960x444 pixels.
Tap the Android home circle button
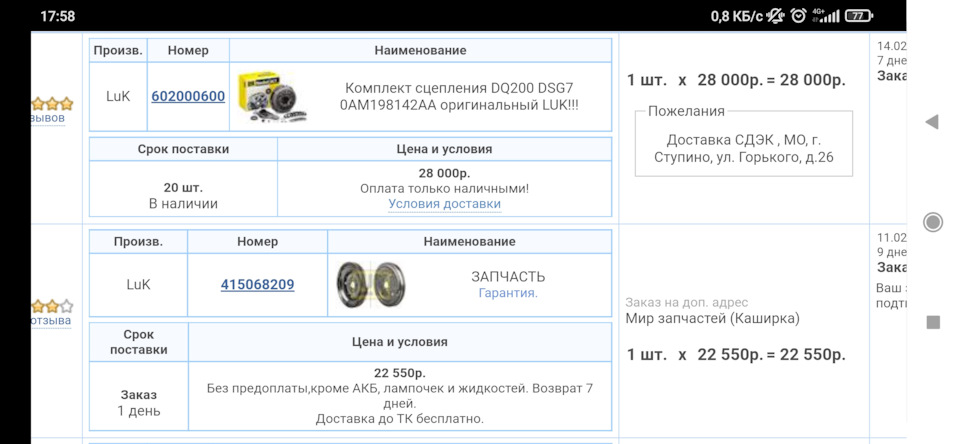[932, 222]
